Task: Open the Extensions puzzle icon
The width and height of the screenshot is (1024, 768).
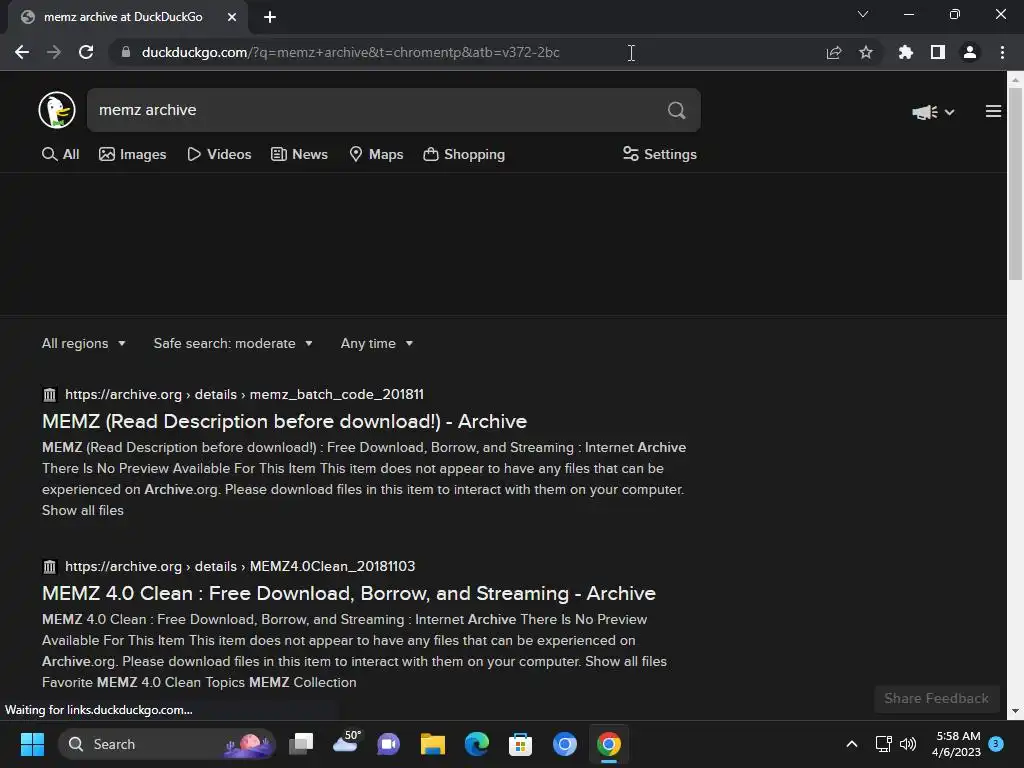Action: [905, 52]
